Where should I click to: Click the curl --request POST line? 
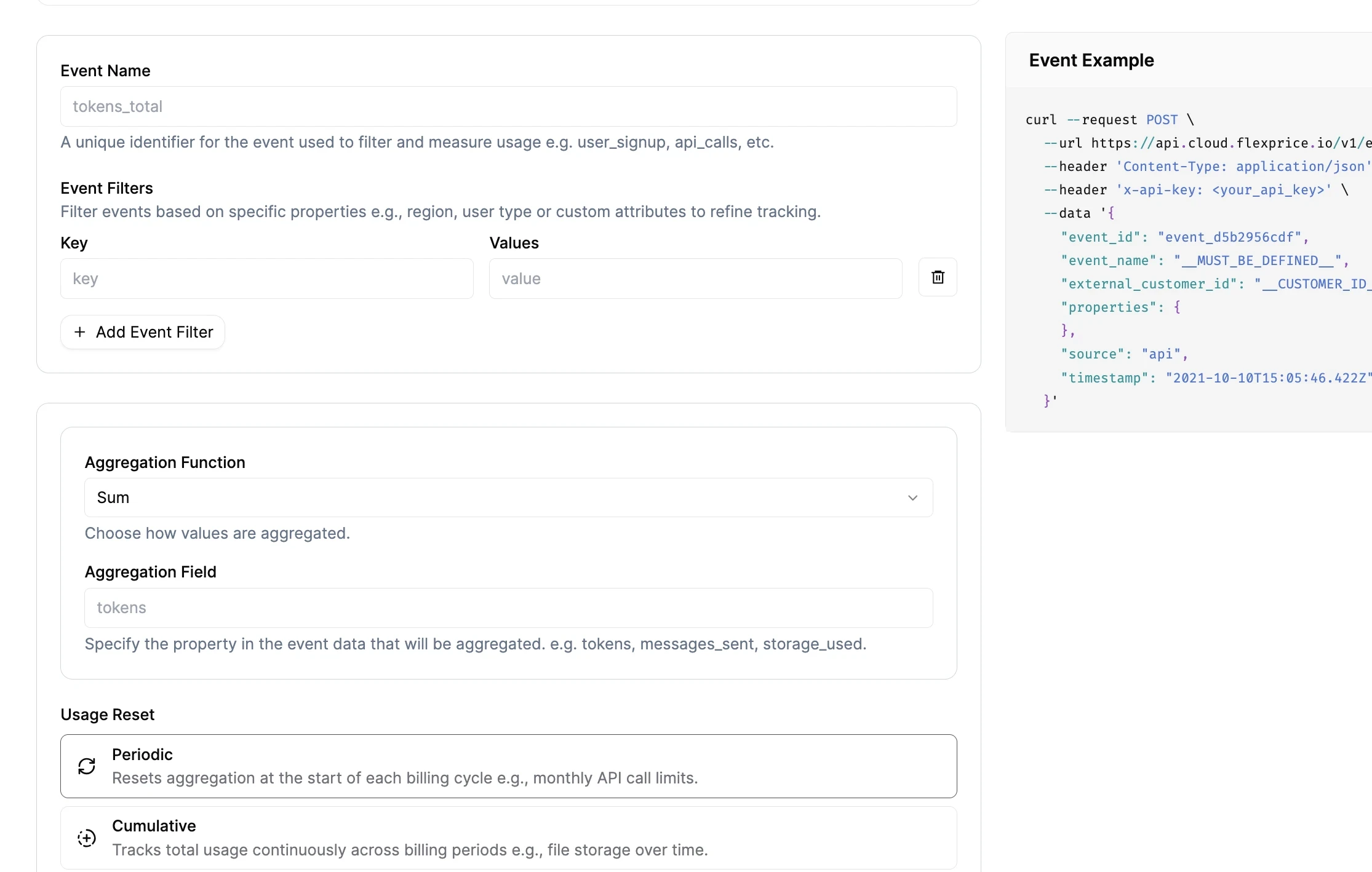[x=1109, y=120]
